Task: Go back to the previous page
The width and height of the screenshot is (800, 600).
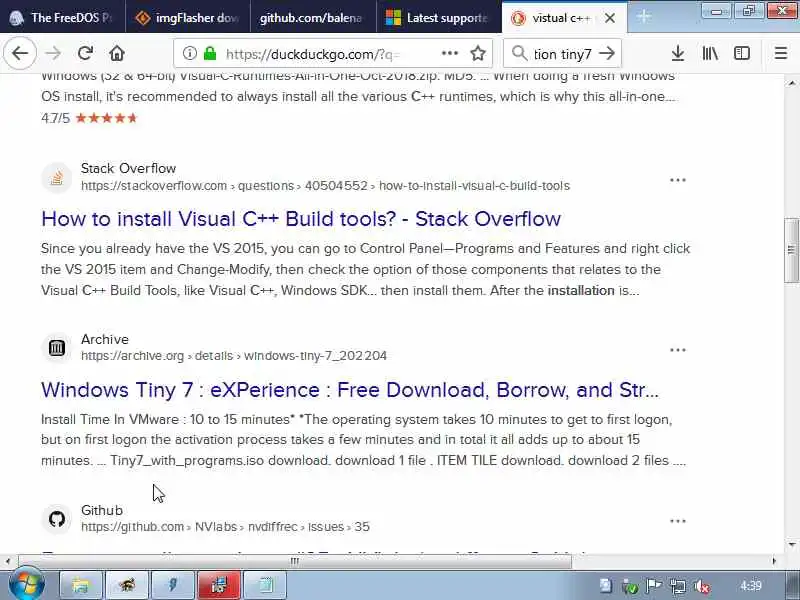Action: coord(20,53)
